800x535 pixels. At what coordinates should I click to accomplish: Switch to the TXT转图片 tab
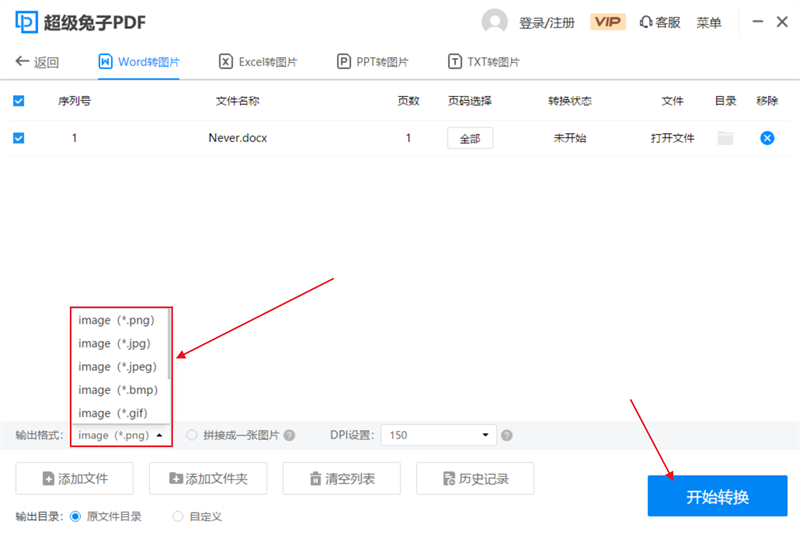pyautogui.click(x=484, y=62)
